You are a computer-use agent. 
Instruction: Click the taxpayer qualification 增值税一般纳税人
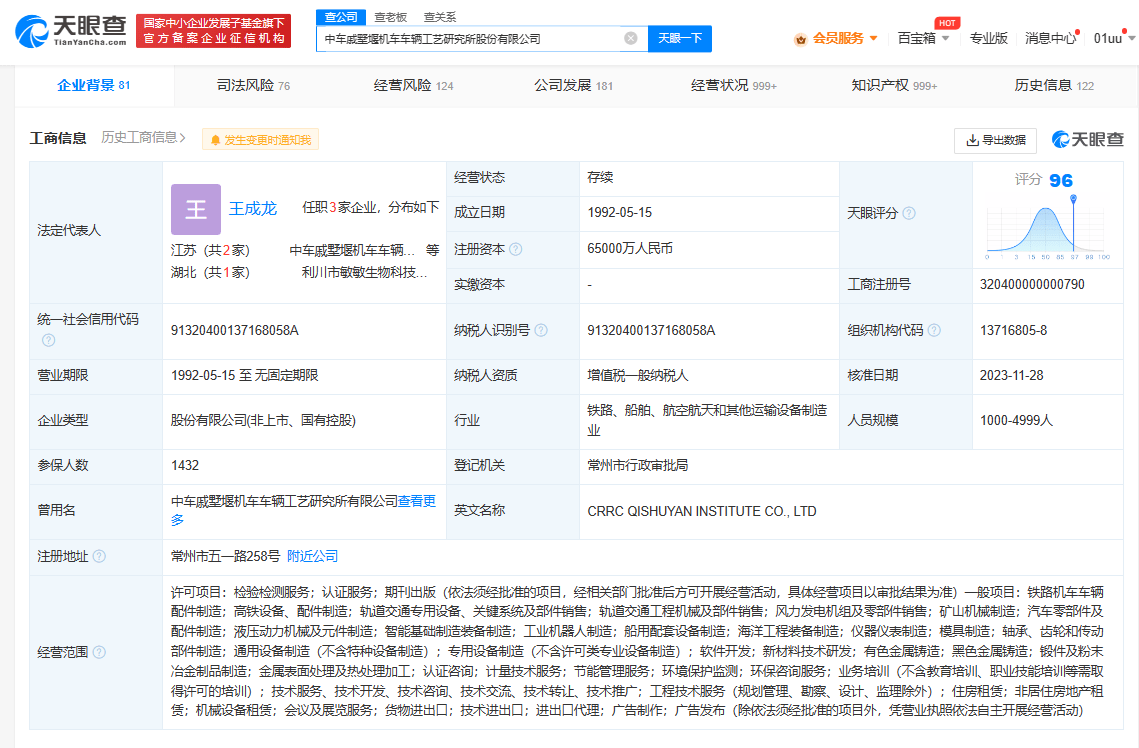[x=638, y=375]
